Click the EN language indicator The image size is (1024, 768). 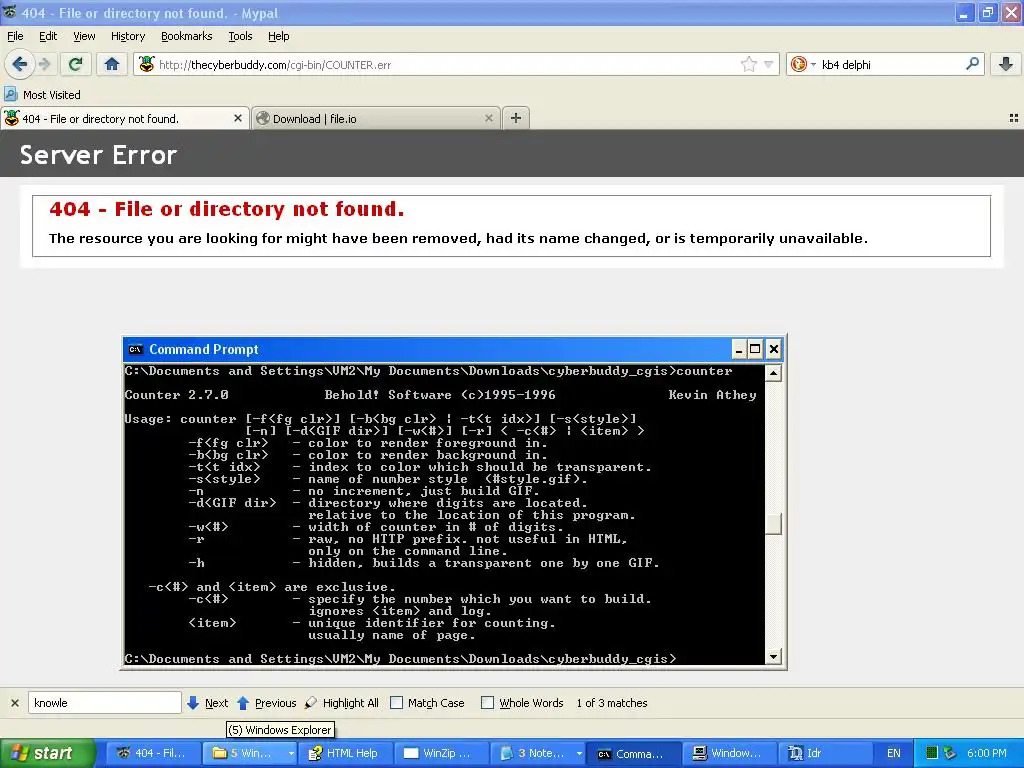pyautogui.click(x=893, y=753)
